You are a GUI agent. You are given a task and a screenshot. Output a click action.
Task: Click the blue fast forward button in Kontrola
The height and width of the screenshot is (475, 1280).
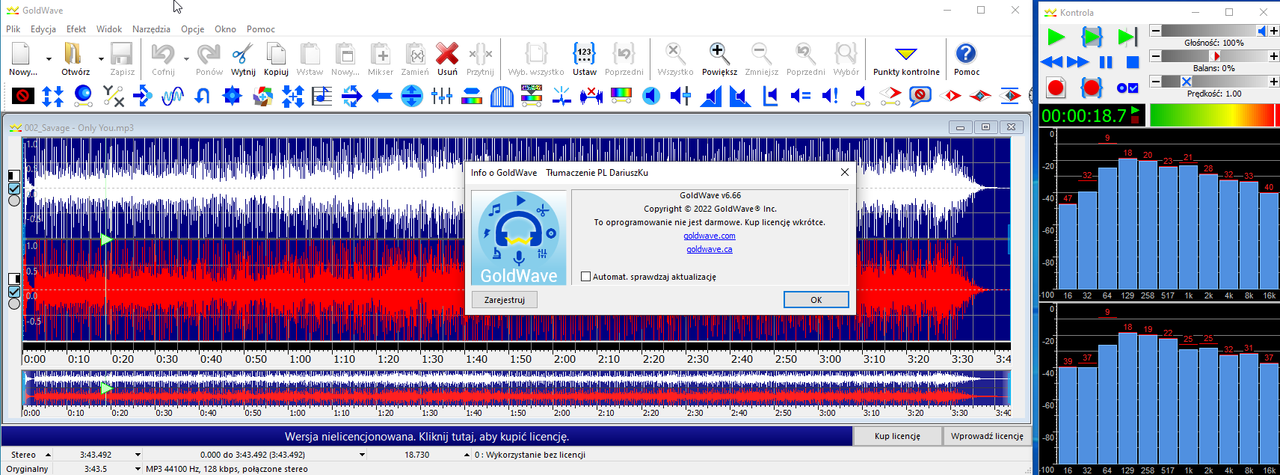[x=1078, y=62]
